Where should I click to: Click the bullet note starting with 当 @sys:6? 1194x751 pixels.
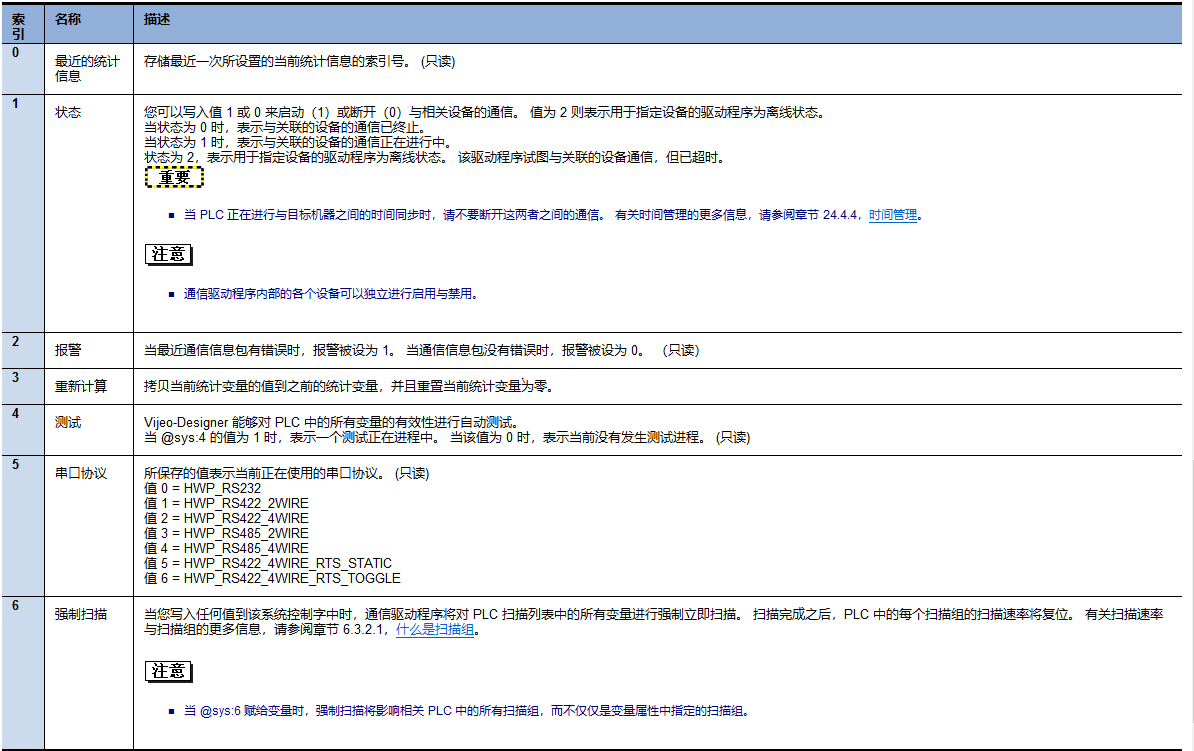(x=465, y=711)
